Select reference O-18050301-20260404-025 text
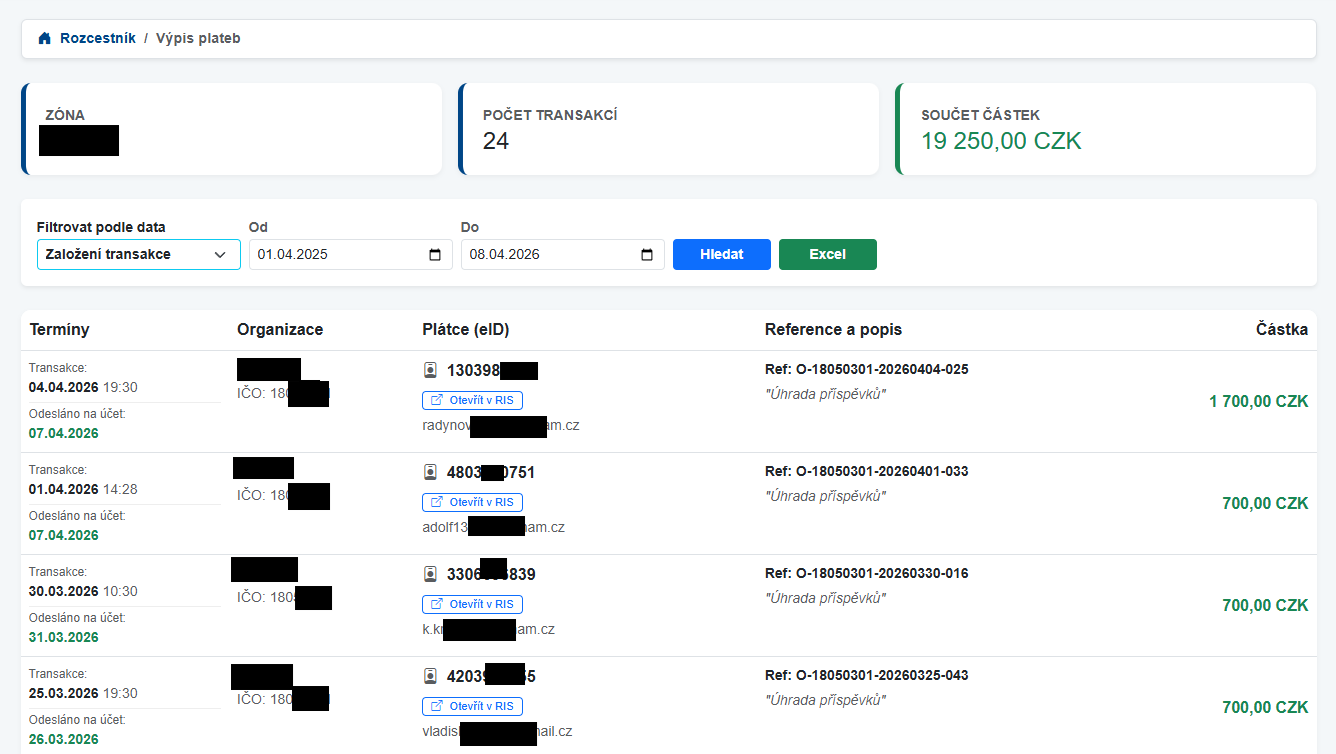This screenshot has height=754, width=1336. [880, 370]
